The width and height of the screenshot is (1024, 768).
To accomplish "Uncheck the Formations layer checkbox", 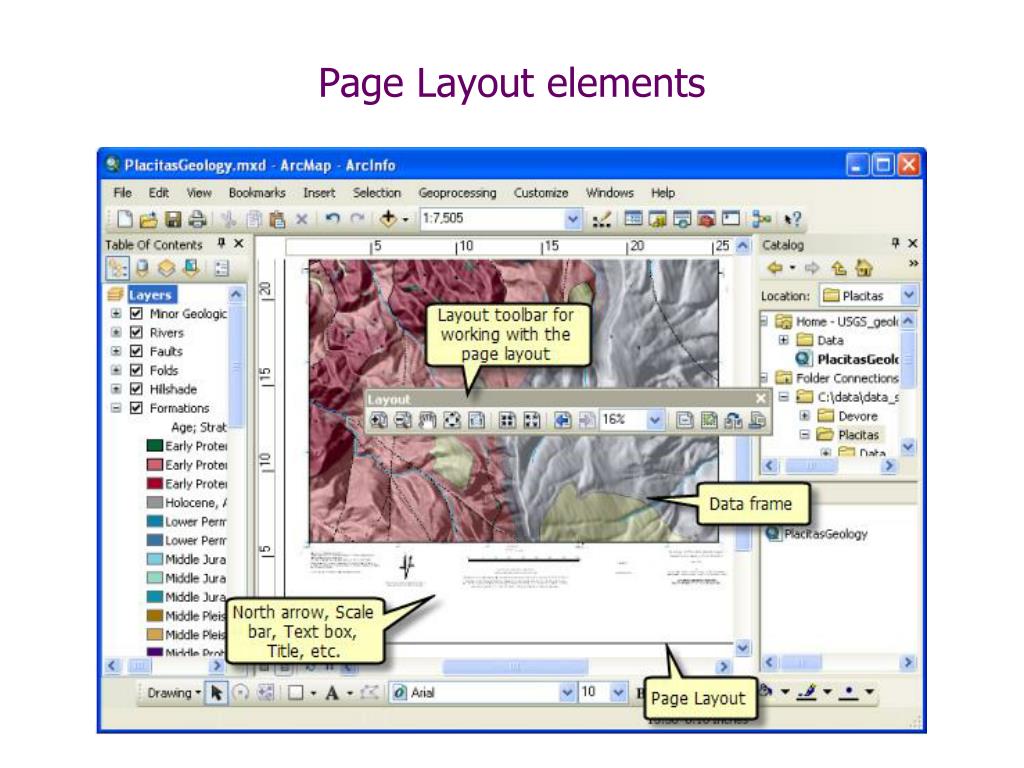I will pos(136,408).
